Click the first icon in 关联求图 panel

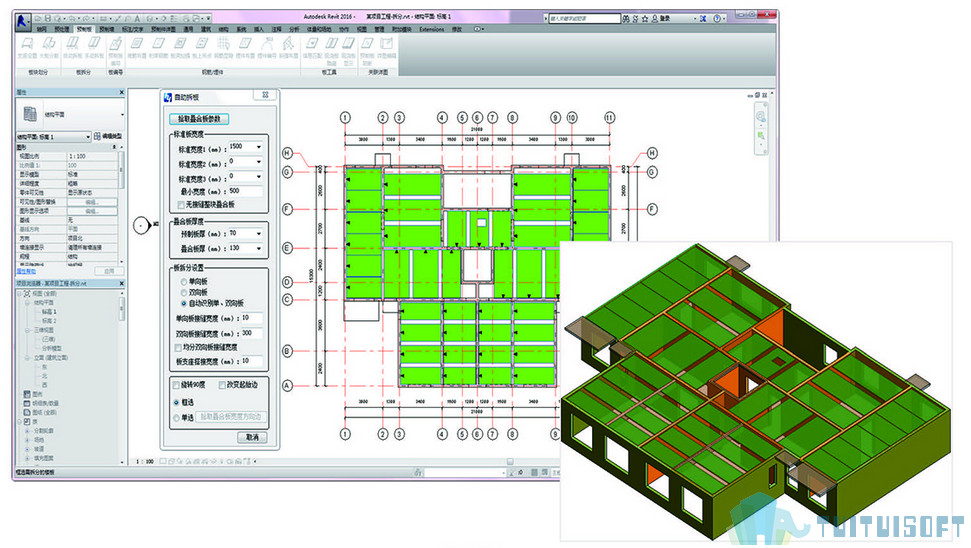coord(367,44)
